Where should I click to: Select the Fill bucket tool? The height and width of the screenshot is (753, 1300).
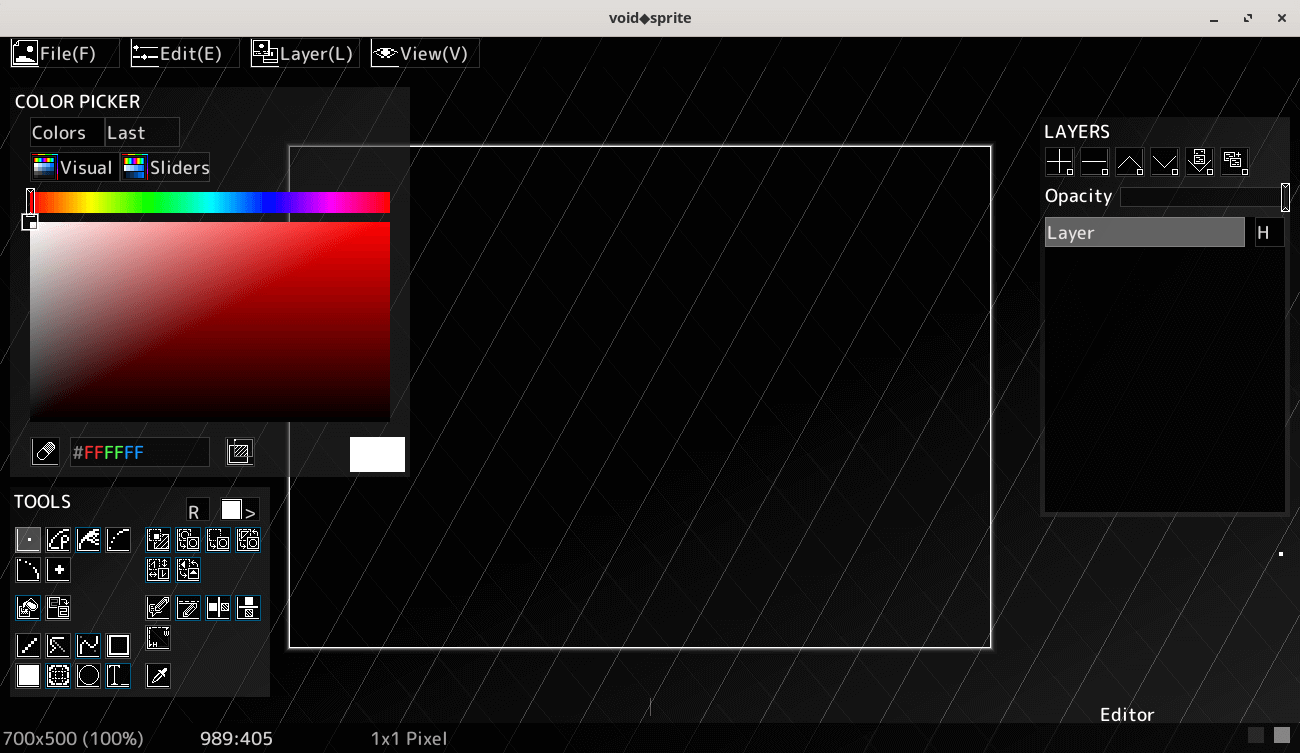pyautogui.click(x=28, y=607)
